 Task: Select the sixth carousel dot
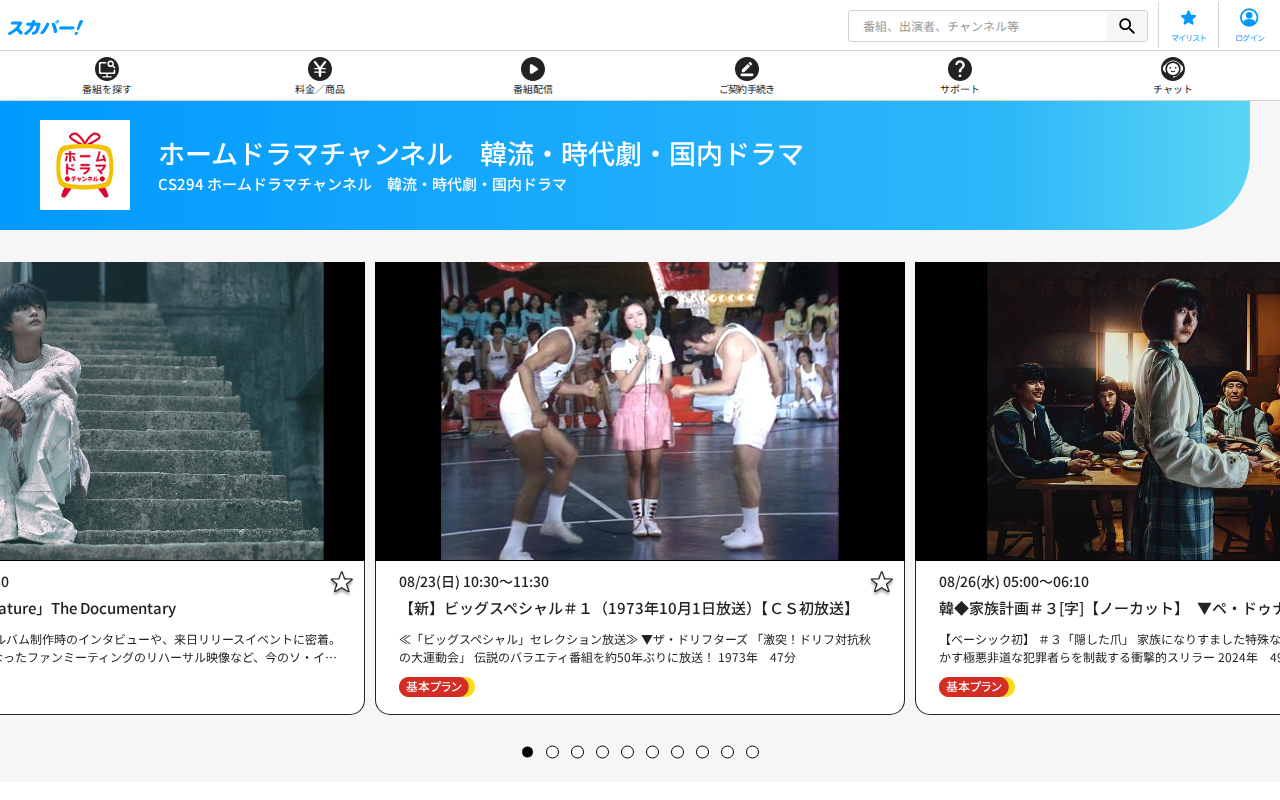pos(653,752)
